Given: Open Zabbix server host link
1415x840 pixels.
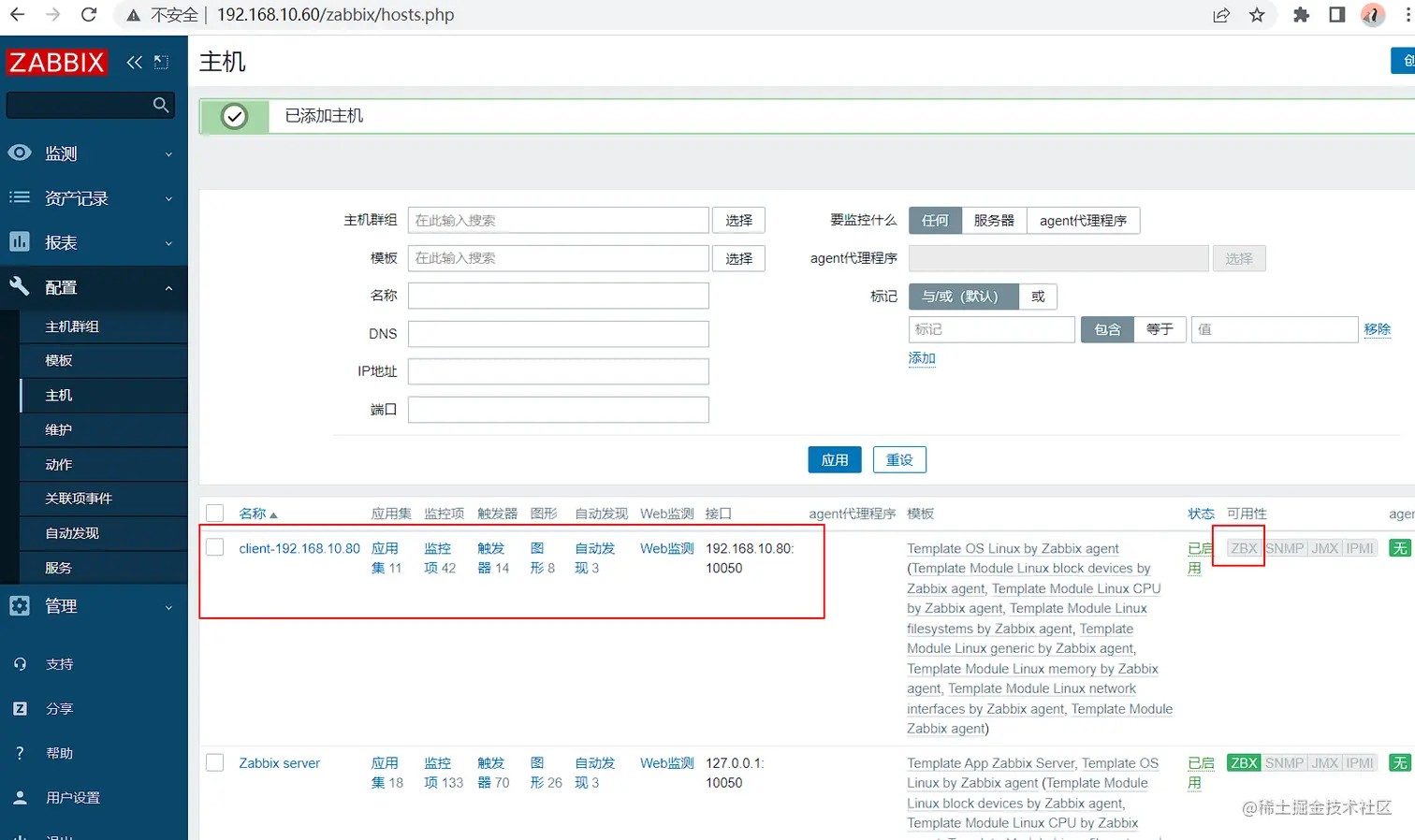Looking at the screenshot, I should [279, 763].
